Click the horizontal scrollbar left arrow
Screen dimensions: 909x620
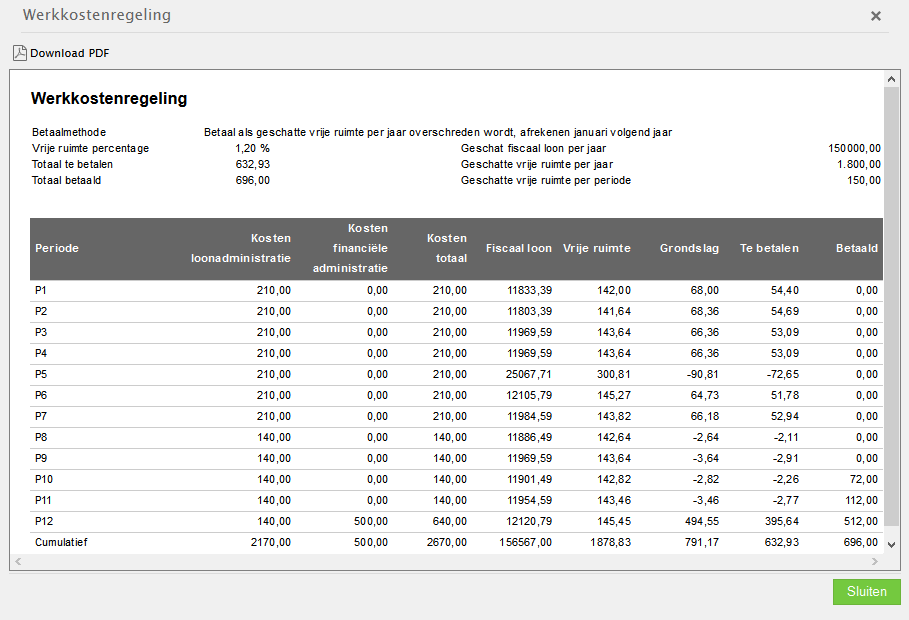tap(18, 561)
